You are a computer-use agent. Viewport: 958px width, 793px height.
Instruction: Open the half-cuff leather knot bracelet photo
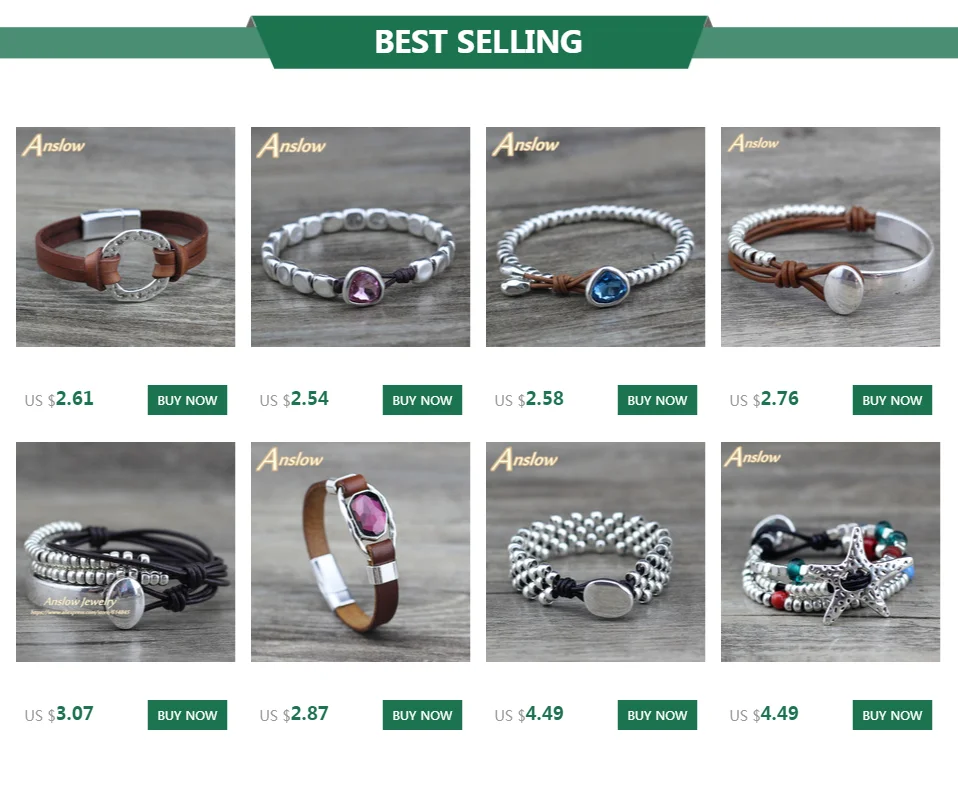(x=830, y=237)
